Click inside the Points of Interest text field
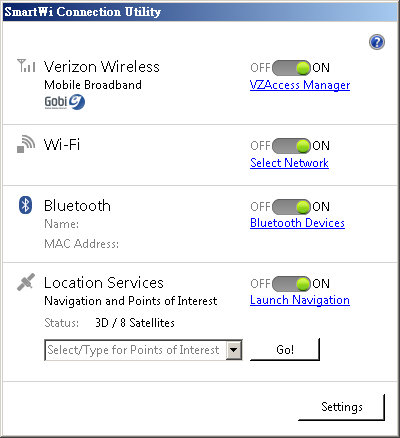Screen dimensions: 400x438 click(135, 350)
